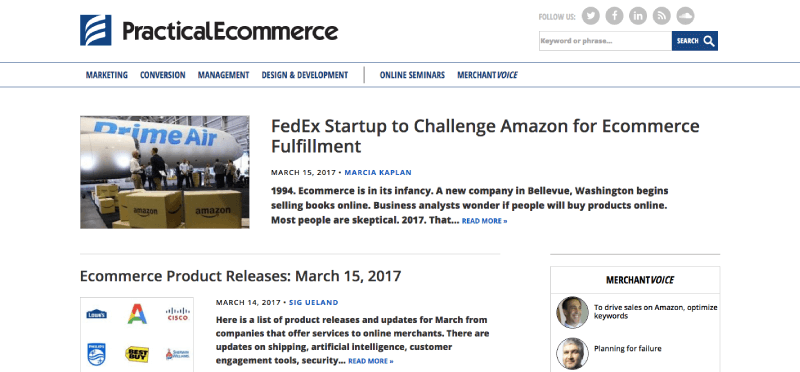Image resolution: width=800 pixels, height=372 pixels.
Task: Open the 'Planning for failure' post
Action: click(x=628, y=349)
